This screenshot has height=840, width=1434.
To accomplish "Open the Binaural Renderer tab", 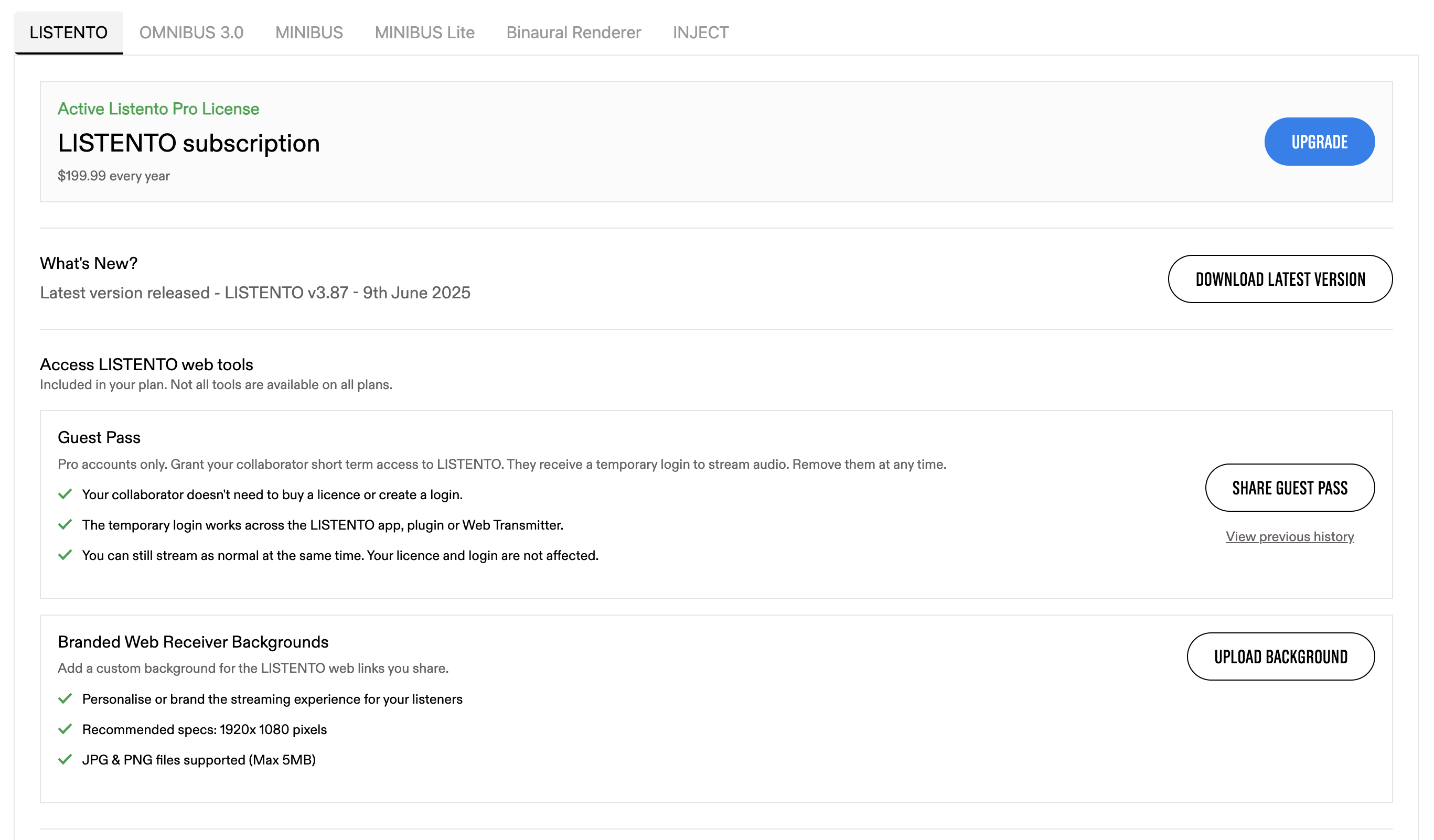I will [x=574, y=33].
